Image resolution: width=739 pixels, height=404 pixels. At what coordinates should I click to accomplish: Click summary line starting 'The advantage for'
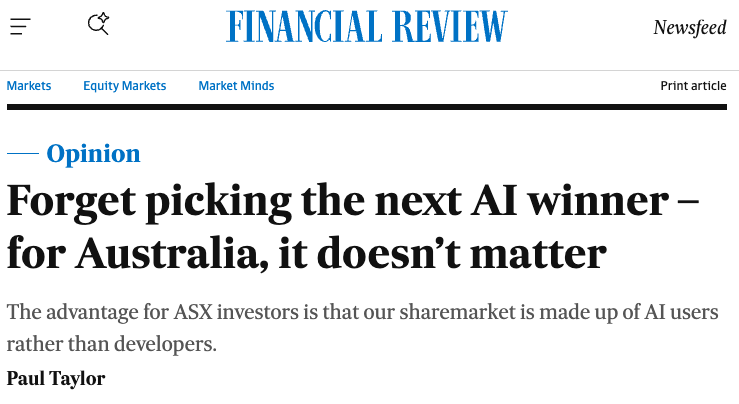click(362, 312)
